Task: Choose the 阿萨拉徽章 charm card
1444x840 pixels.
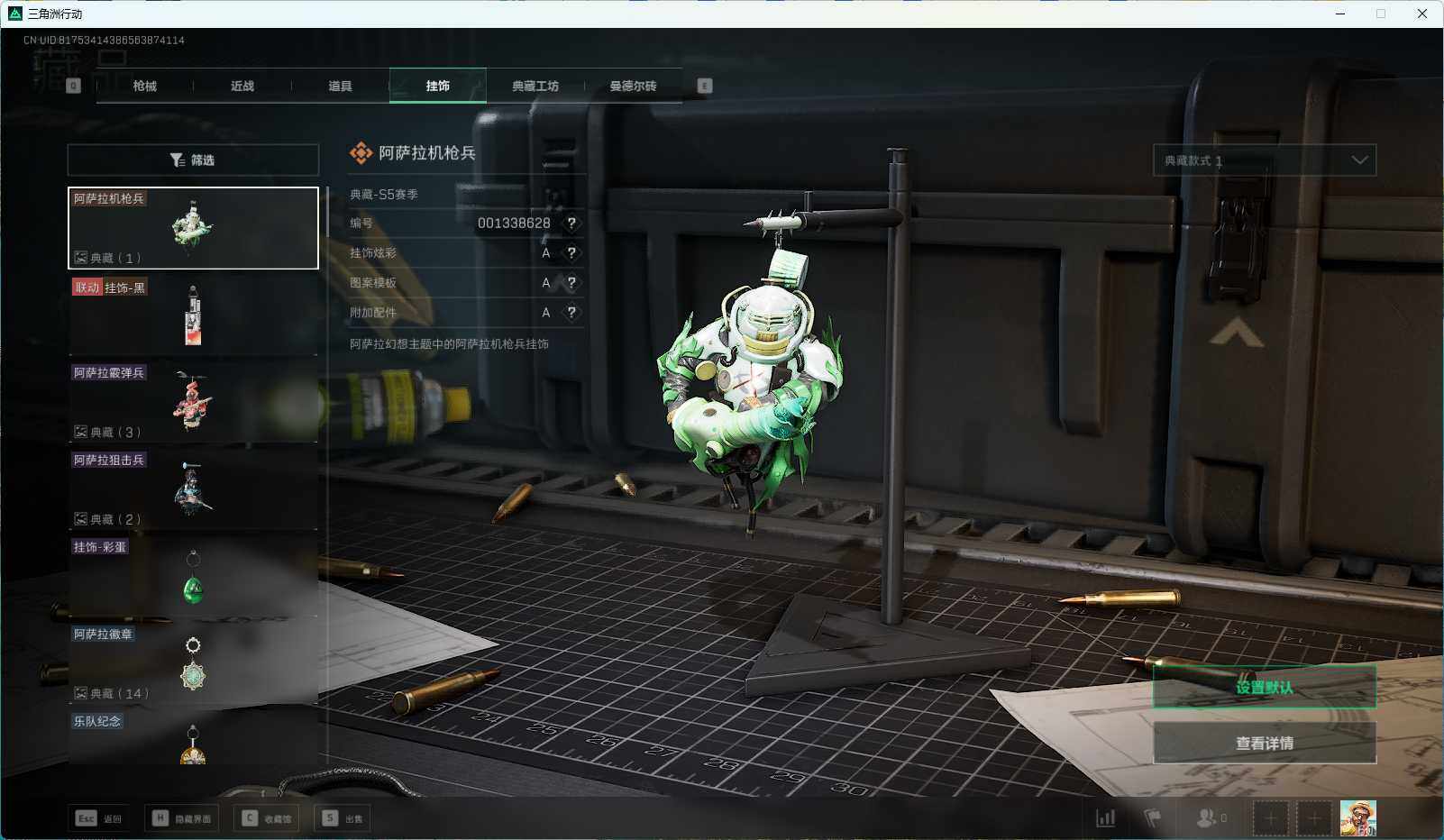Action: tap(193, 662)
